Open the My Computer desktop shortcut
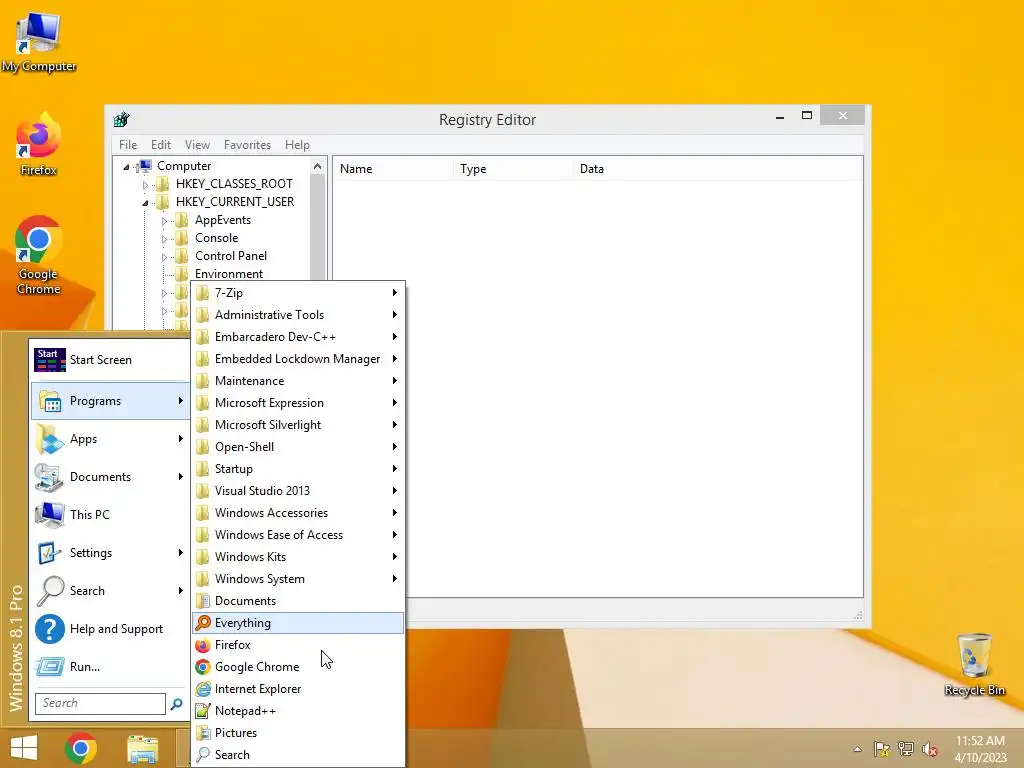The height and width of the screenshot is (768, 1024). [x=38, y=42]
